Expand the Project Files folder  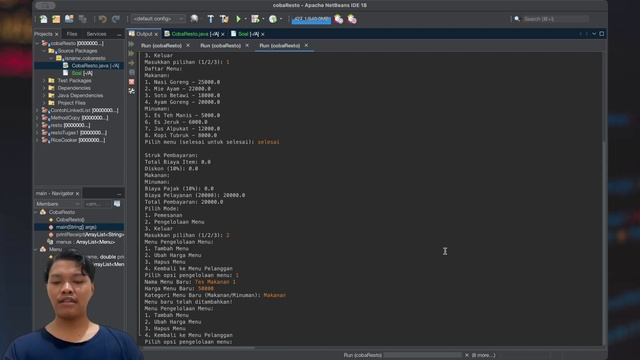tap(44, 103)
